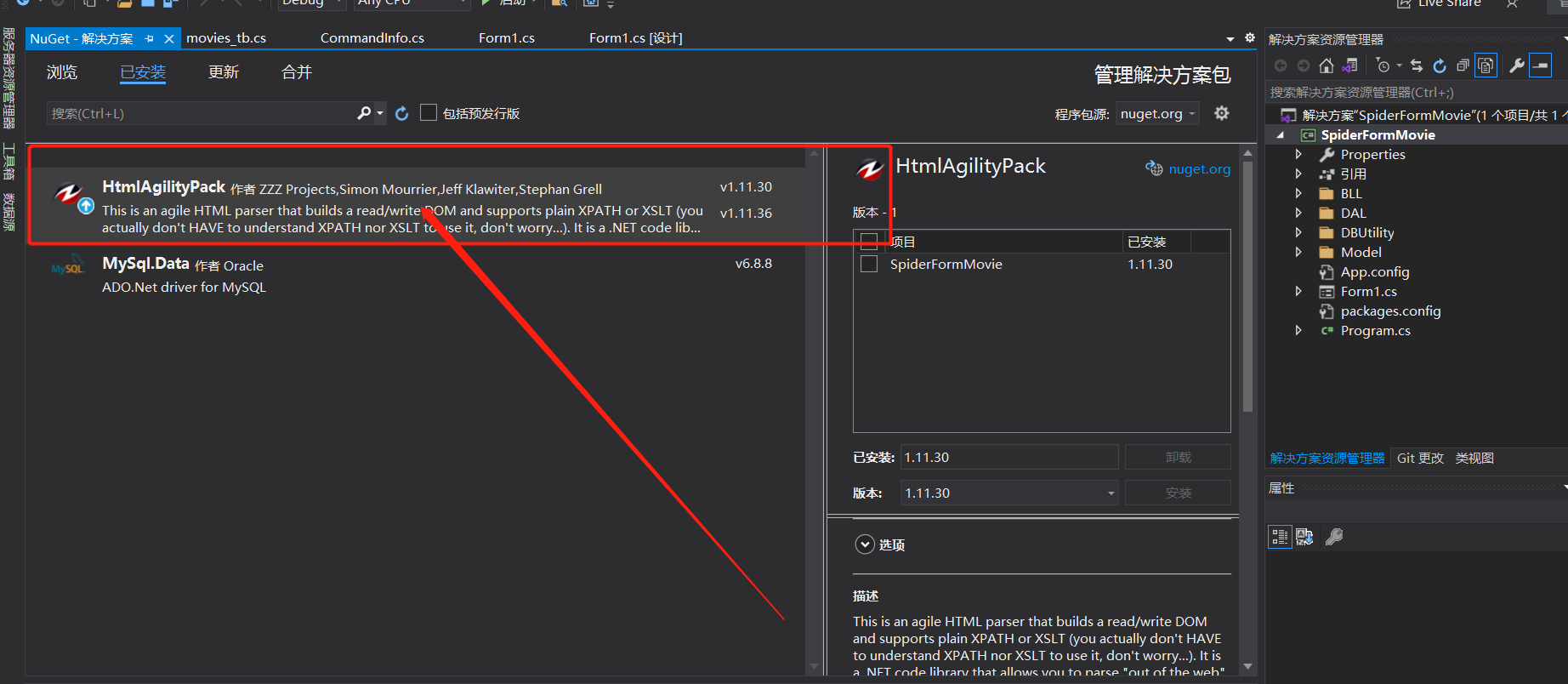Click categorized view icon in Properties panel
Screen dimensions: 1568x684
tap(1280, 537)
